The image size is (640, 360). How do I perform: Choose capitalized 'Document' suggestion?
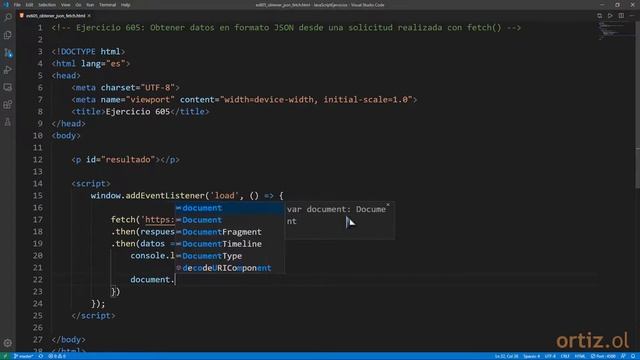coord(229,220)
